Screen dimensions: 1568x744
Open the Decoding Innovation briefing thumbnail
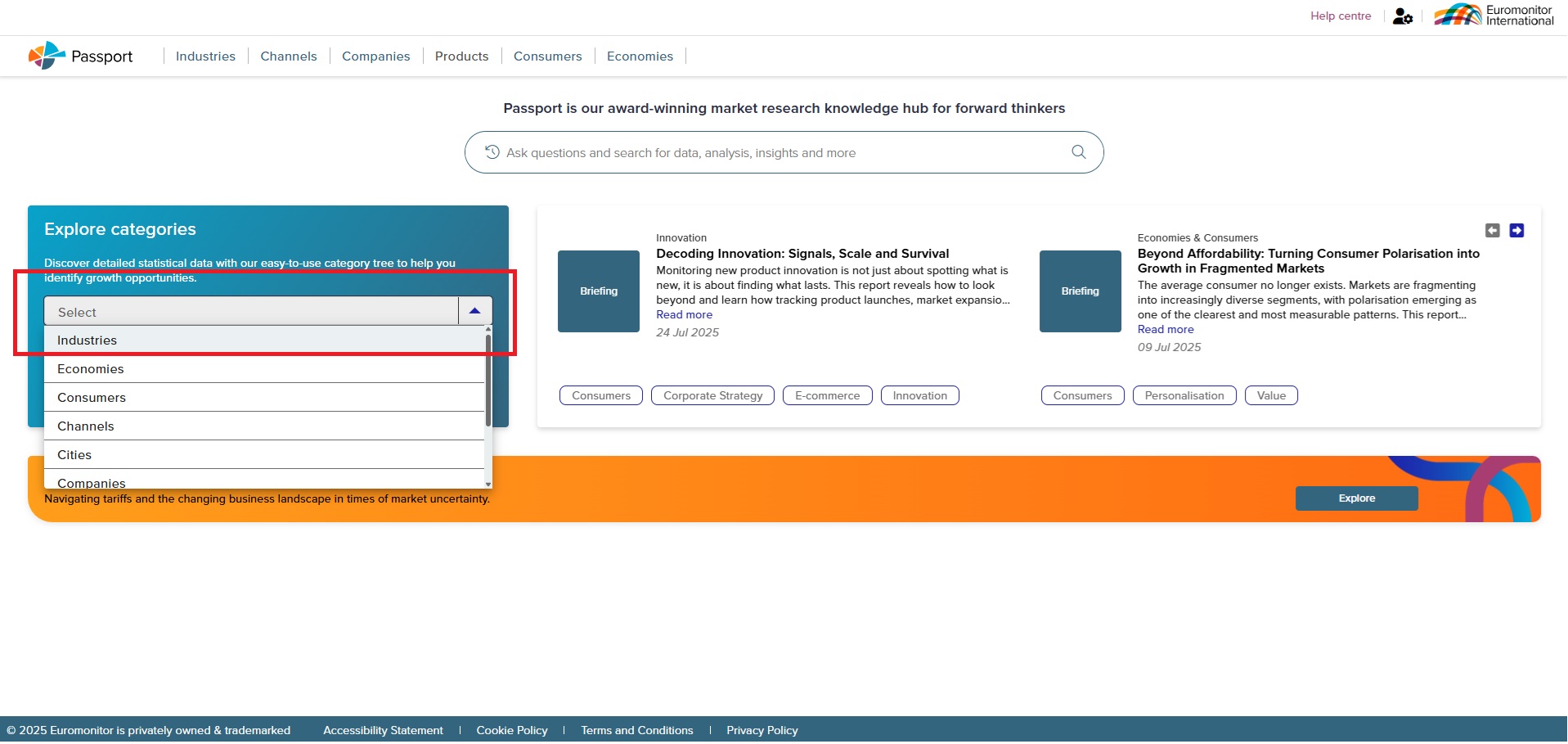click(598, 291)
